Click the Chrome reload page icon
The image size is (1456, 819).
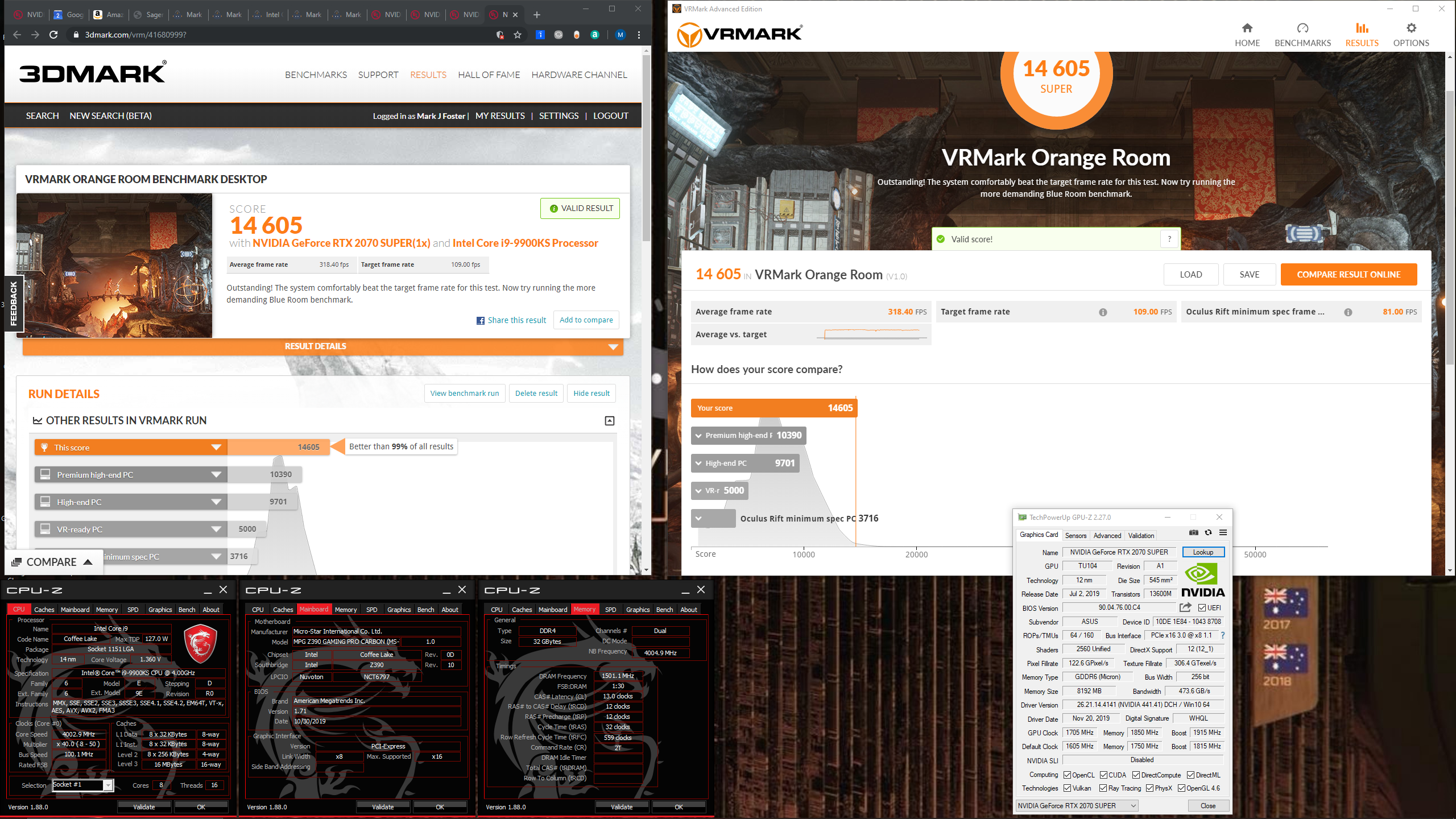click(x=53, y=35)
